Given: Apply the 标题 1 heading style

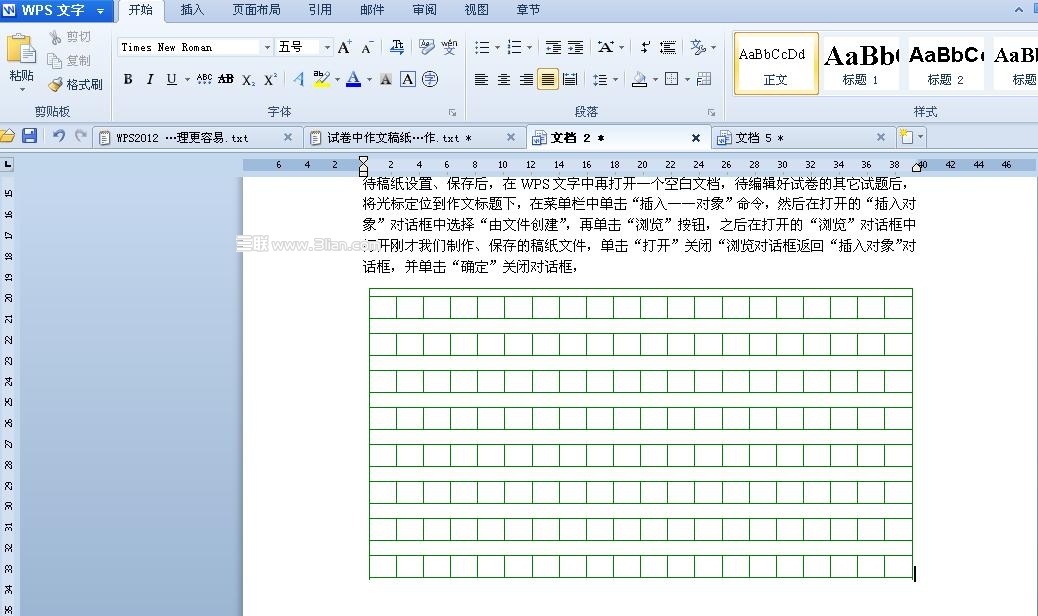Looking at the screenshot, I should [x=860, y=64].
